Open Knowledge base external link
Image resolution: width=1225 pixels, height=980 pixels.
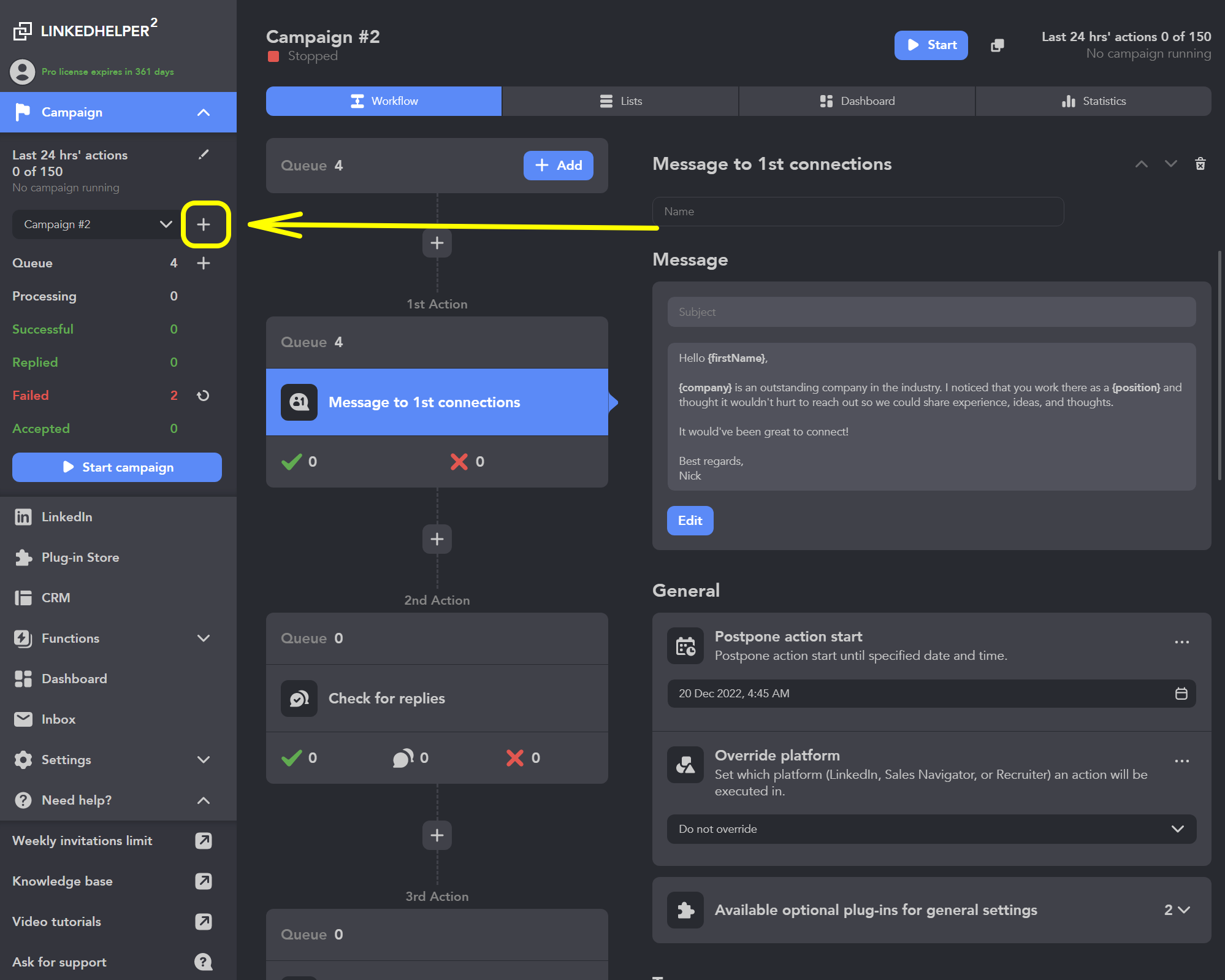click(204, 881)
